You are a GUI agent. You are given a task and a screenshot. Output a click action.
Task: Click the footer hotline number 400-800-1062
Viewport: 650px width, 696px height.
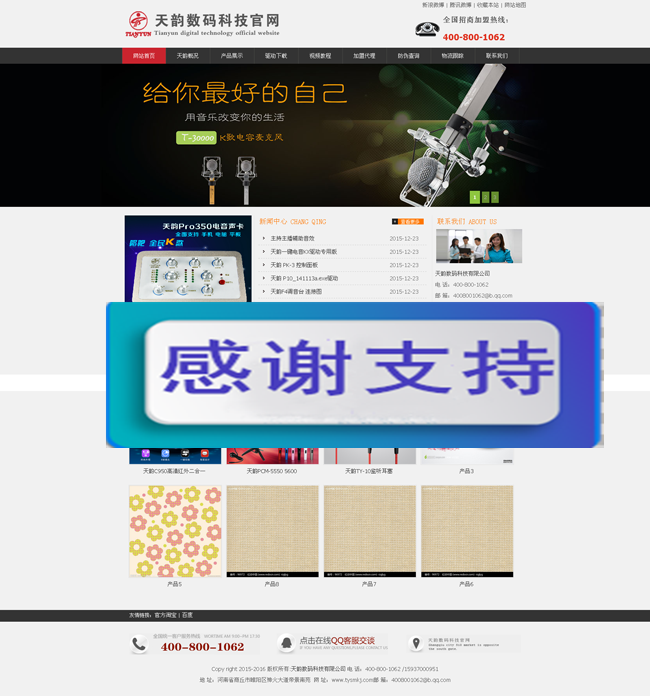202,647
